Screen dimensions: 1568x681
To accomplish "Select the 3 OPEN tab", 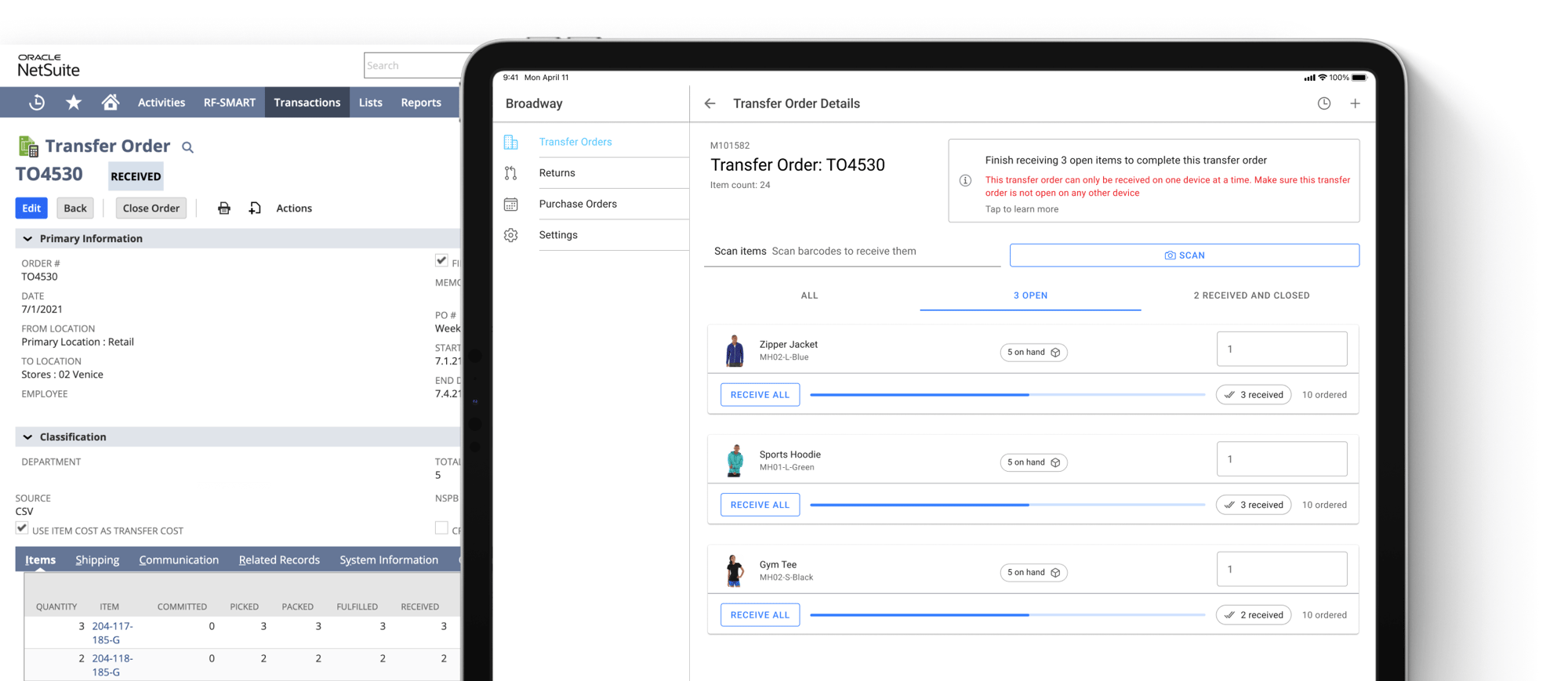I will tap(1030, 295).
